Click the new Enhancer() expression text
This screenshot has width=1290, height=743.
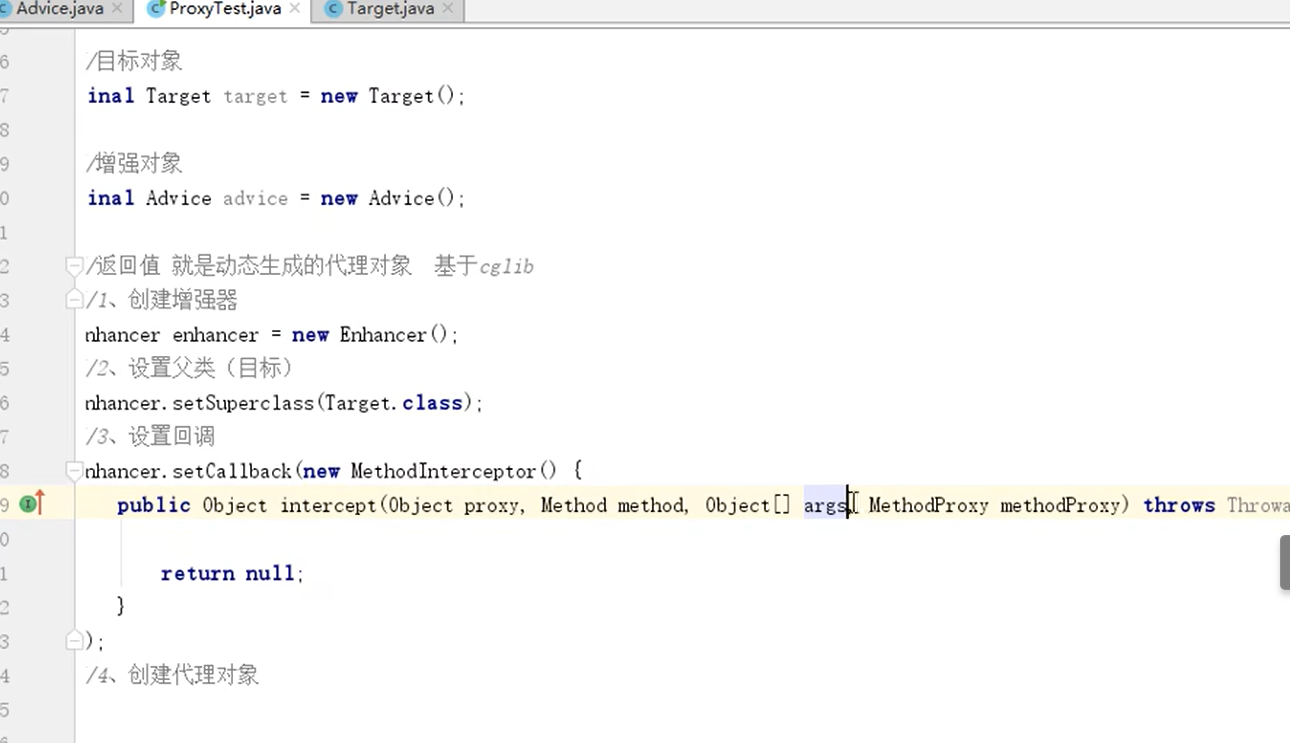[390, 334]
